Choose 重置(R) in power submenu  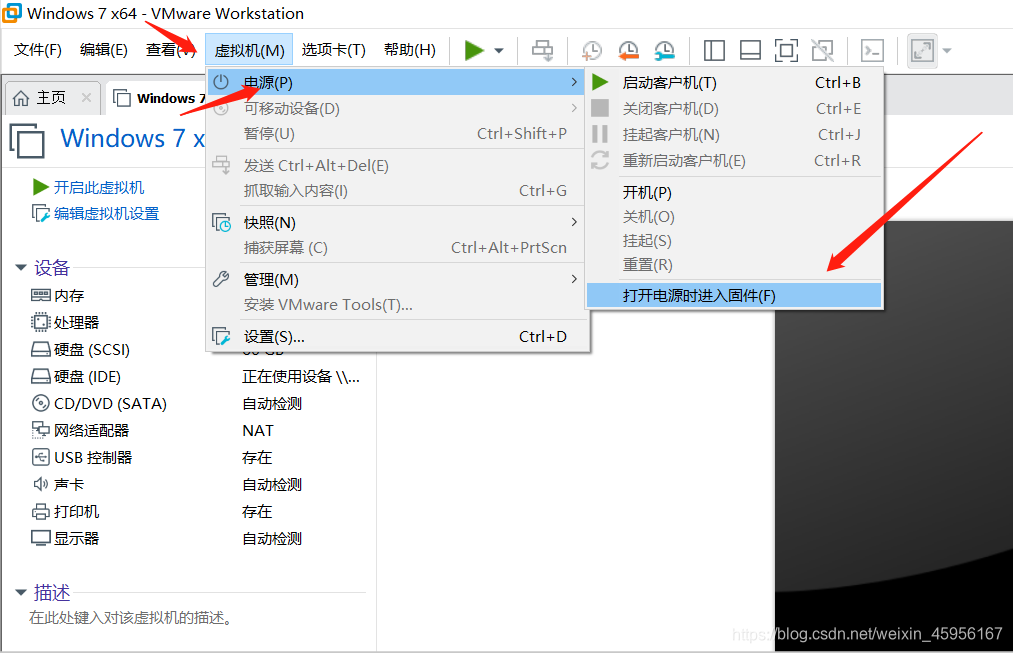pyautogui.click(x=734, y=264)
